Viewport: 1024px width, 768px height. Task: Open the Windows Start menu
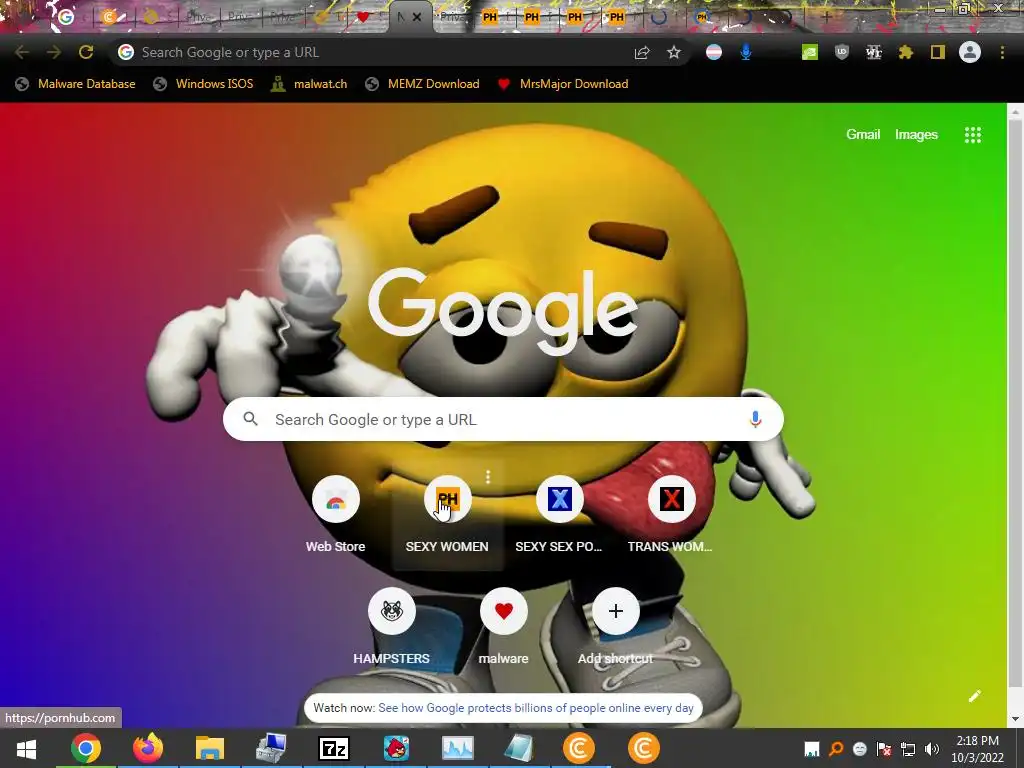(x=26, y=748)
